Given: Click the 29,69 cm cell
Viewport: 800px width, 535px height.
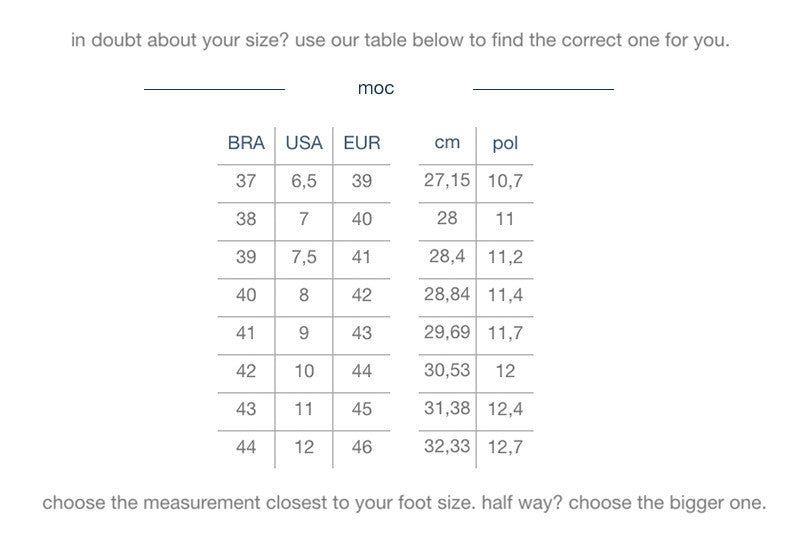Looking at the screenshot, I should [447, 332].
